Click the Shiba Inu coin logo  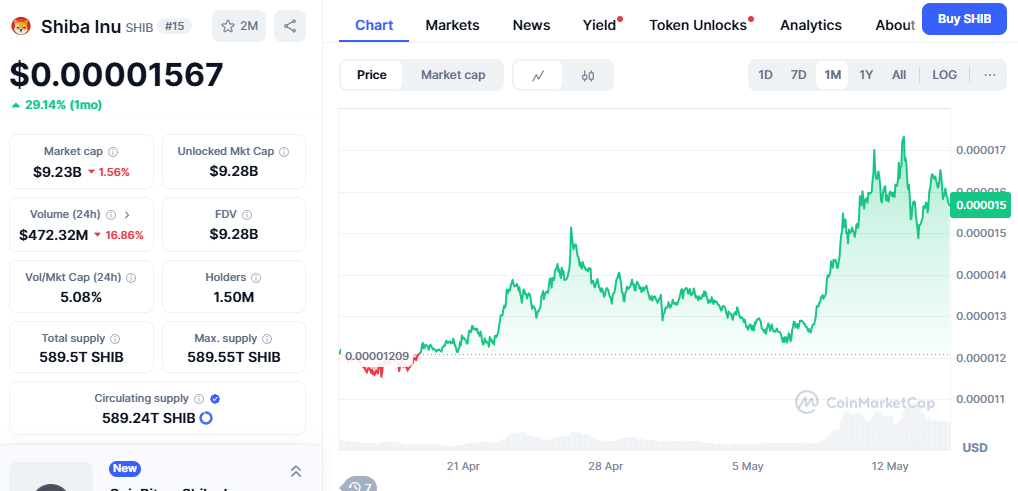pyautogui.click(x=21, y=26)
